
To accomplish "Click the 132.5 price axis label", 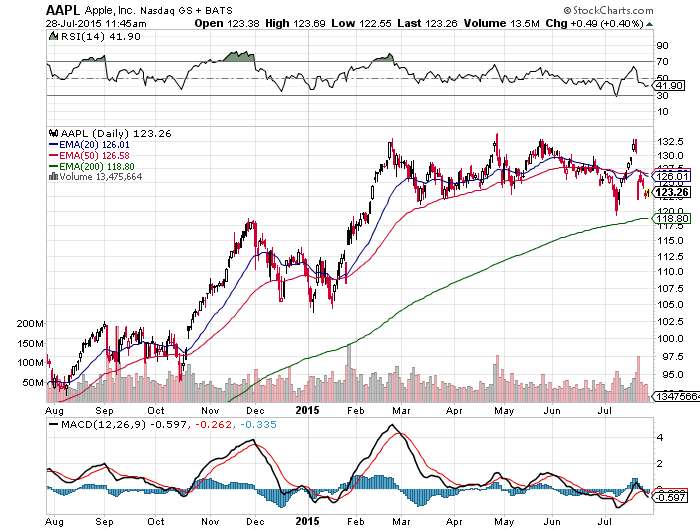I will [x=670, y=142].
